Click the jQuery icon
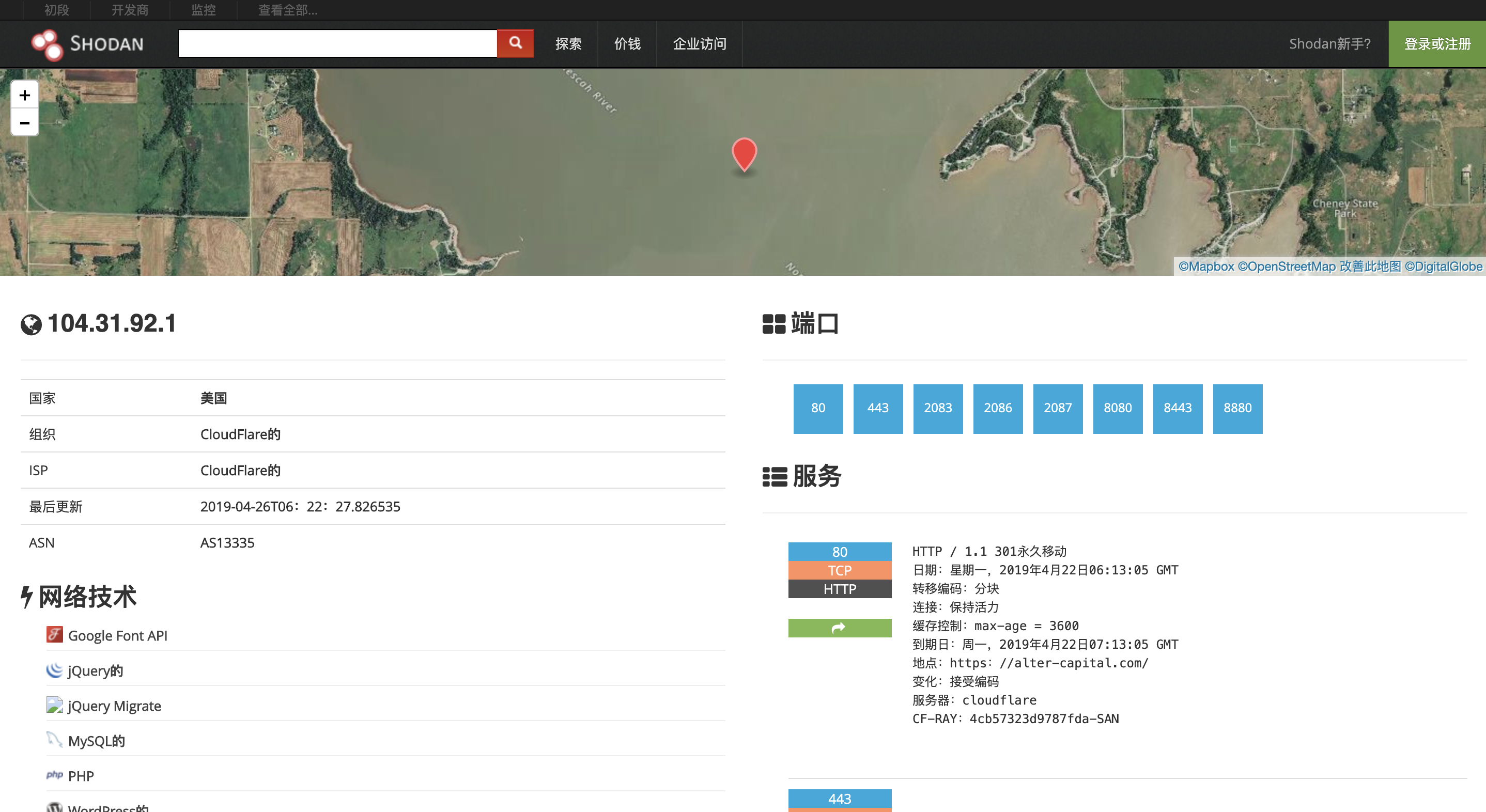The width and height of the screenshot is (1486, 812). 54,670
